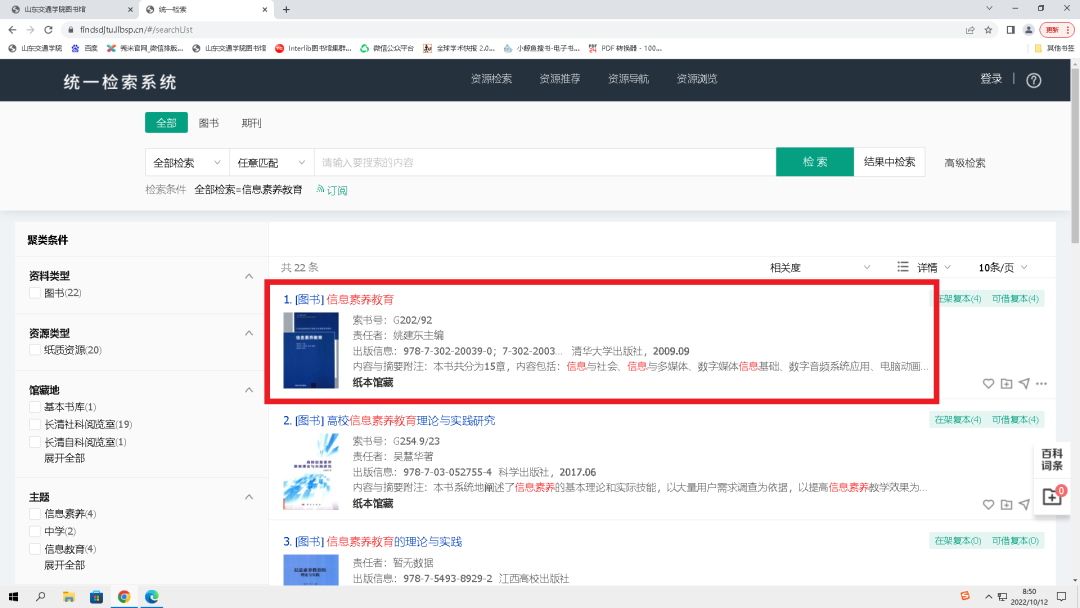Open Chrome profile avatar icon
The width and height of the screenshot is (1080, 608).
click(1028, 30)
